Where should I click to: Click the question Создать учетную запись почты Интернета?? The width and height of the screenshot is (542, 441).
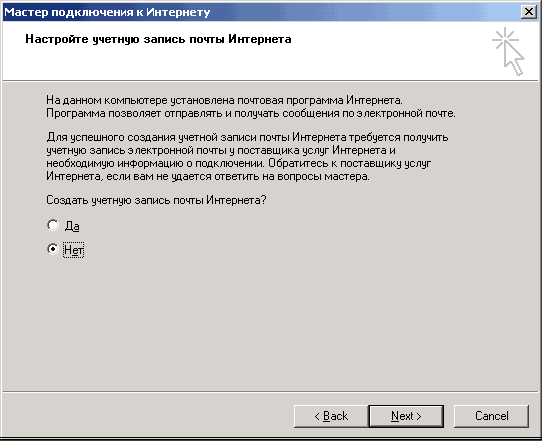[x=156, y=200]
